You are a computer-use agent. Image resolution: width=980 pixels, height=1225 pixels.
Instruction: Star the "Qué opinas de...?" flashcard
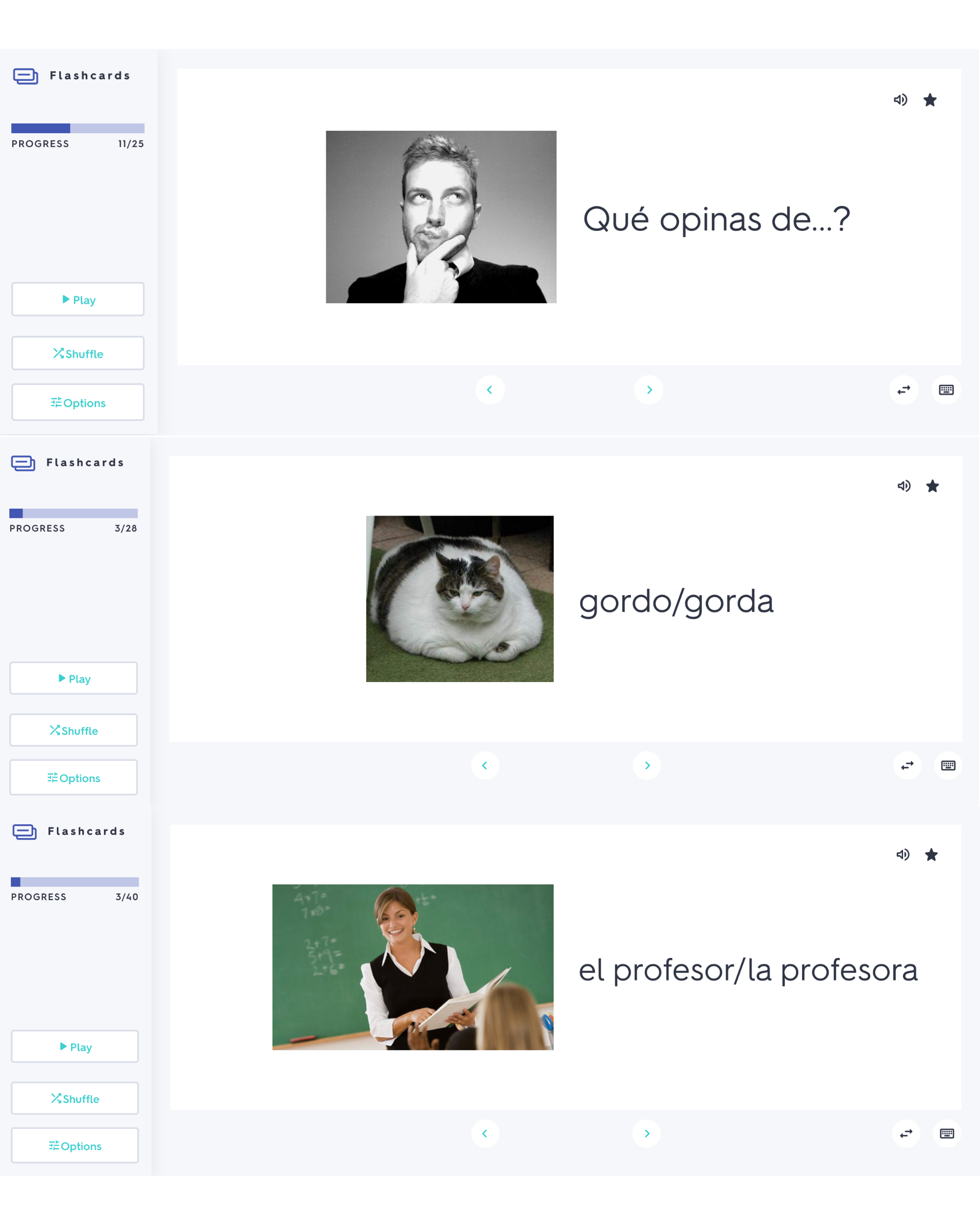pos(930,100)
